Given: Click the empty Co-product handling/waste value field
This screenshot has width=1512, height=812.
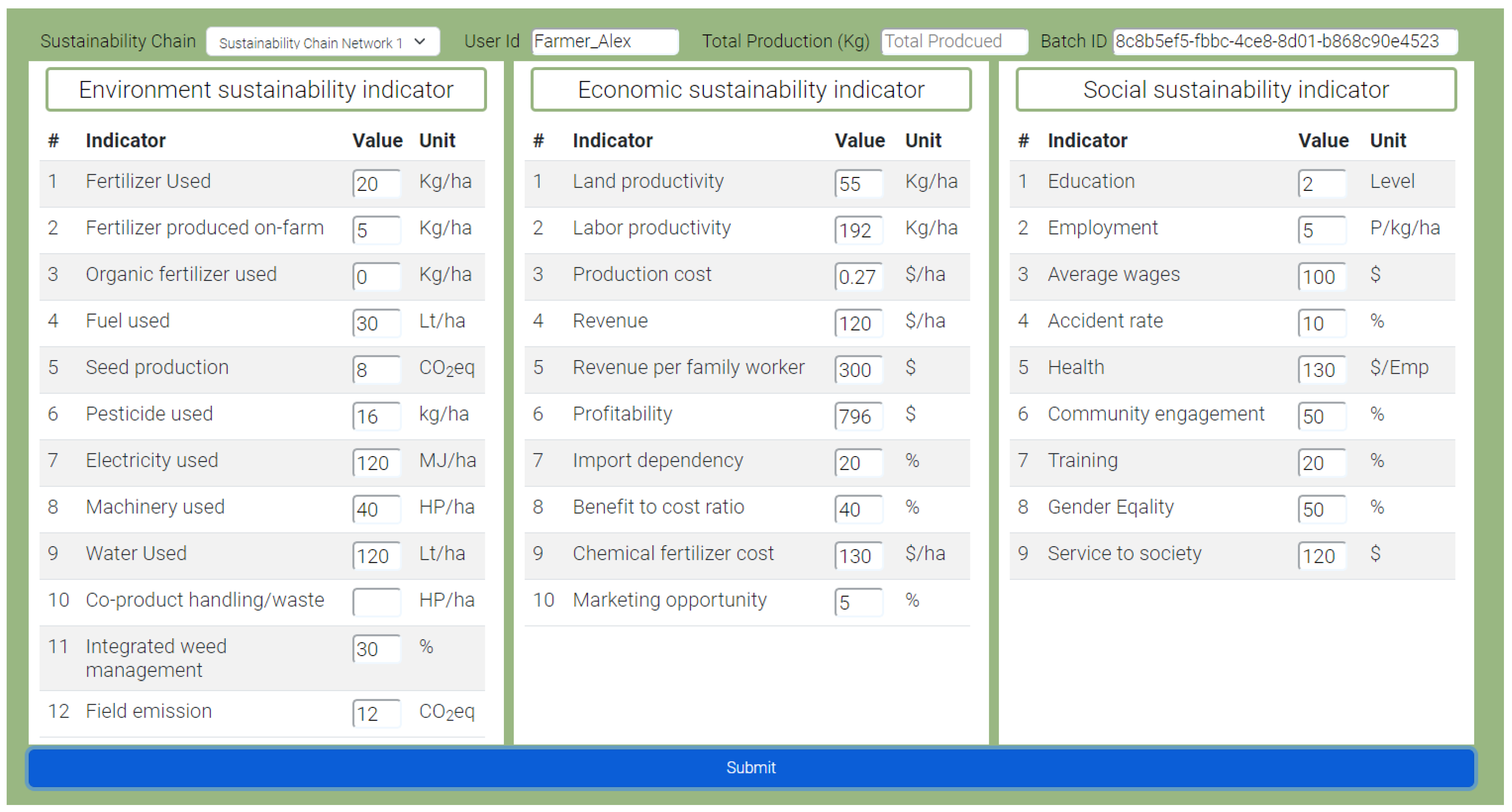Looking at the screenshot, I should coord(376,602).
